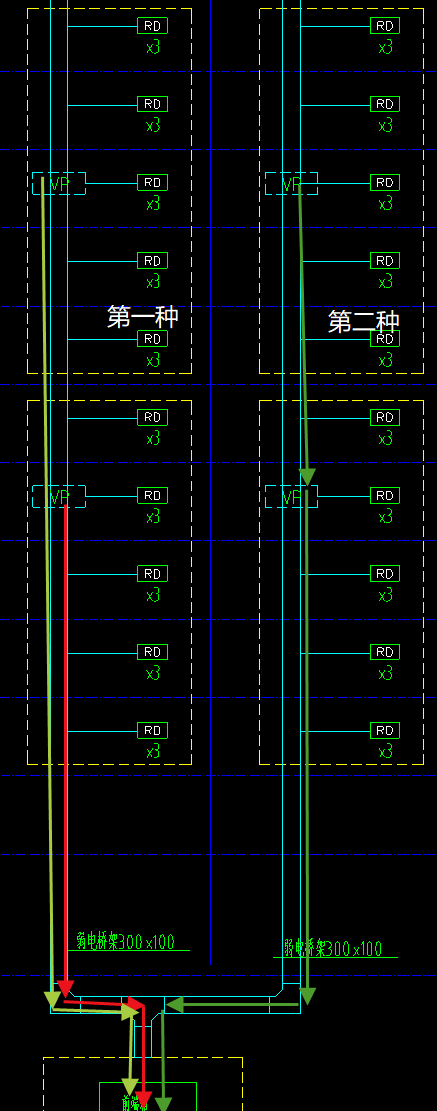Select 弱电桥架300x100 label under 第二种 scheme
Image resolution: width=437 pixels, height=1111 pixels.
click(x=333, y=949)
